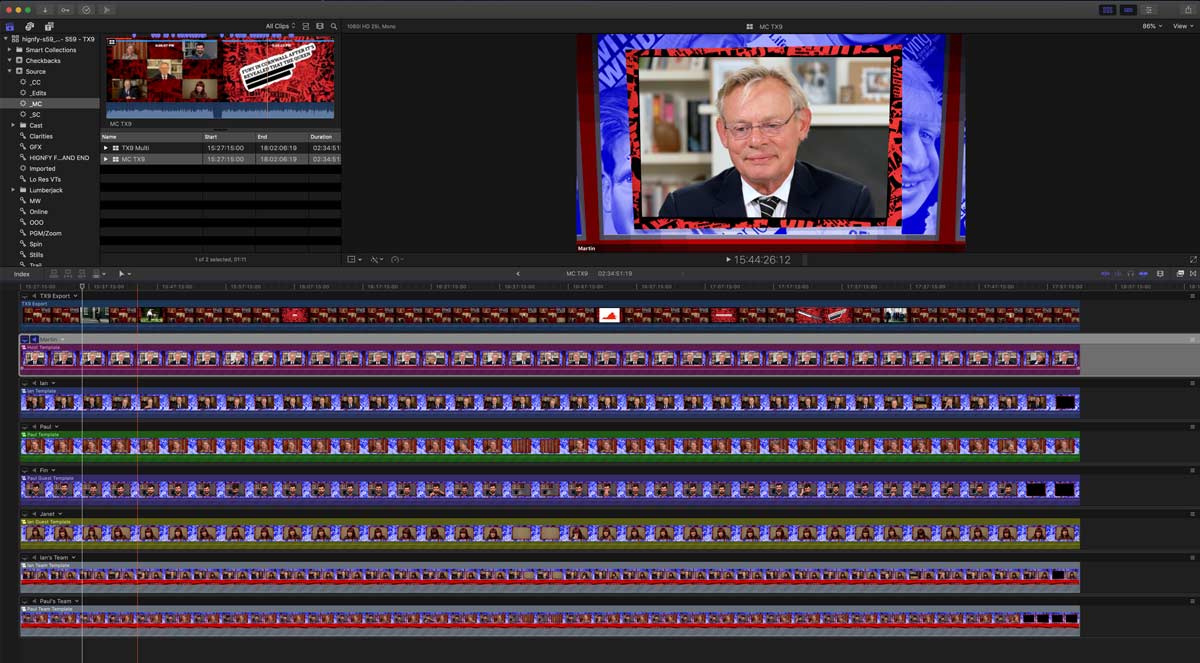Sort the browser by Duration column
1200x663 pixels.
(324, 136)
